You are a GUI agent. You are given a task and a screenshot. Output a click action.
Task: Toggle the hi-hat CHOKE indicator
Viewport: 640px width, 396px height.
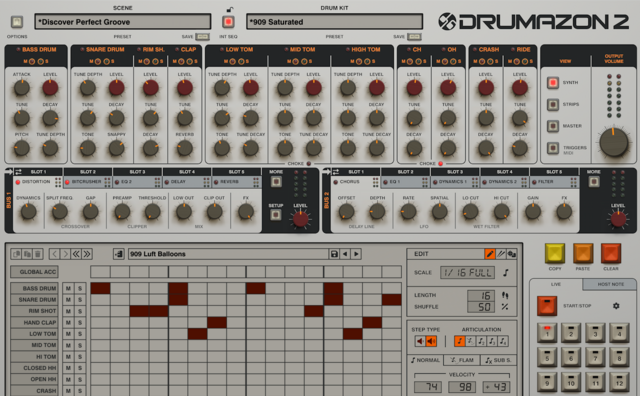tap(440, 164)
